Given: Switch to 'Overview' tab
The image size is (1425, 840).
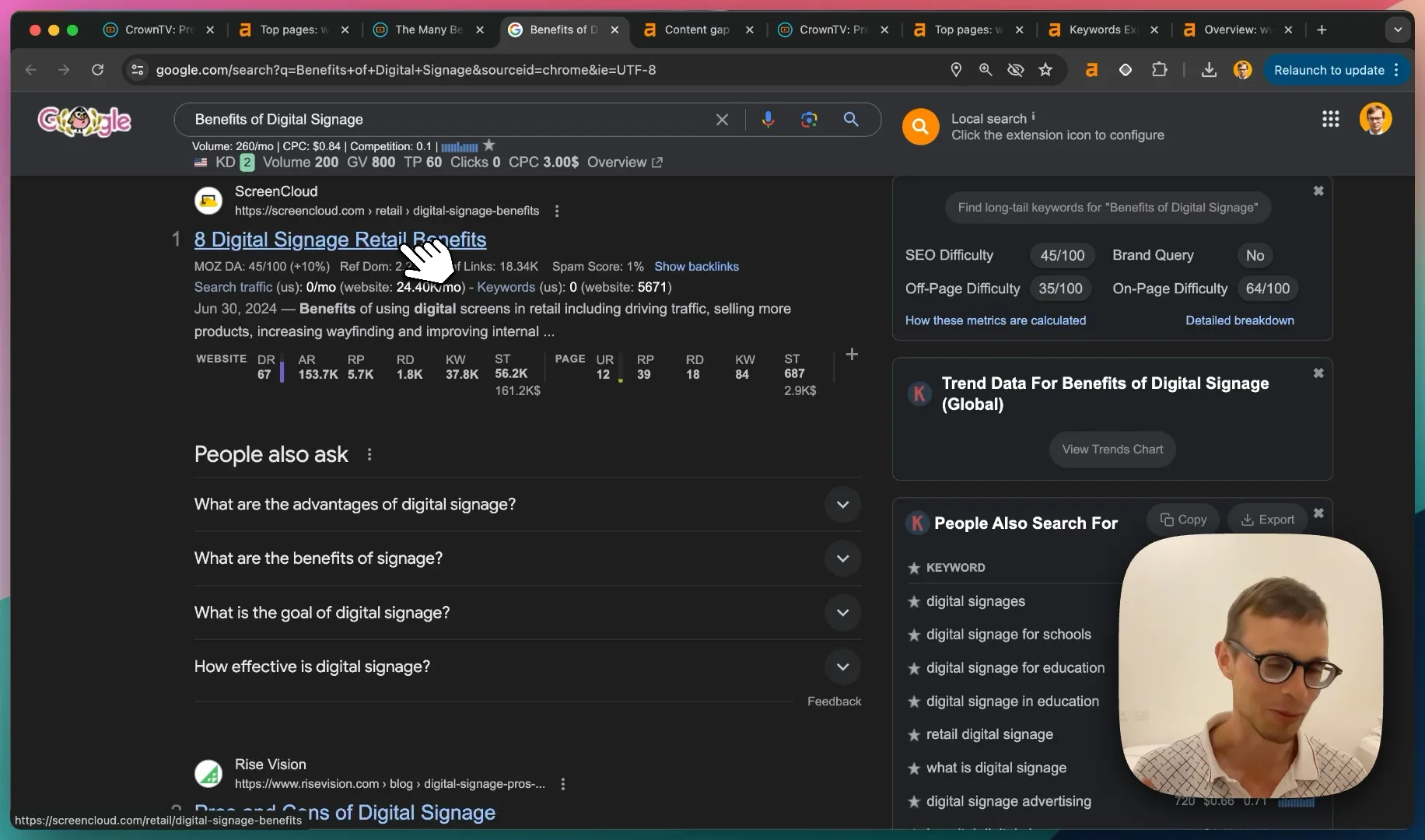Looking at the screenshot, I should tap(1237, 30).
